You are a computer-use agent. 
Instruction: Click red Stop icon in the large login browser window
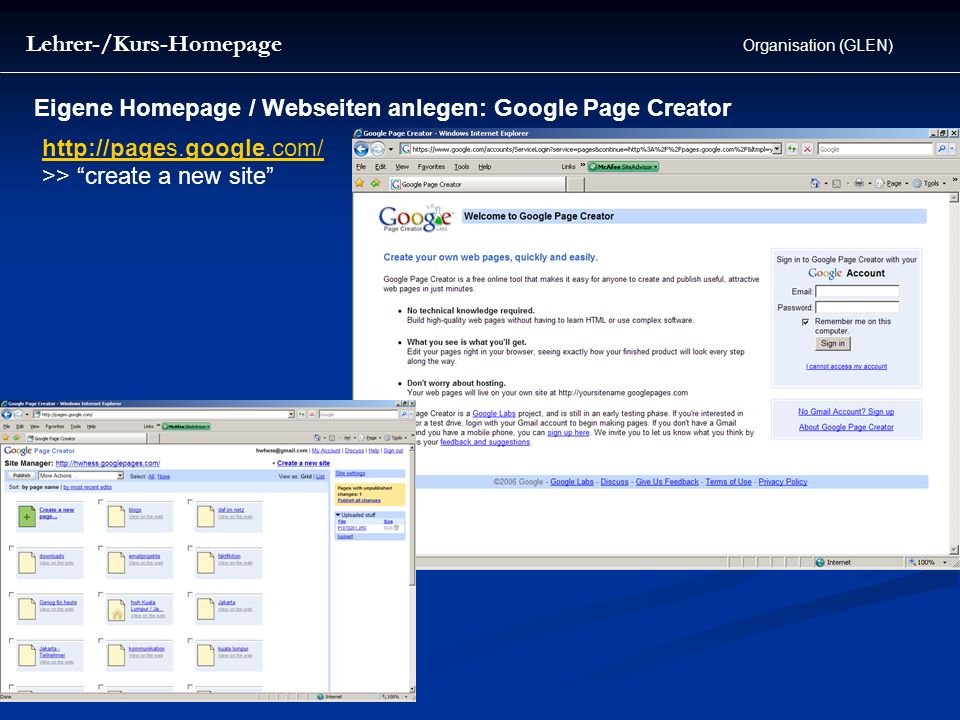tap(808, 149)
